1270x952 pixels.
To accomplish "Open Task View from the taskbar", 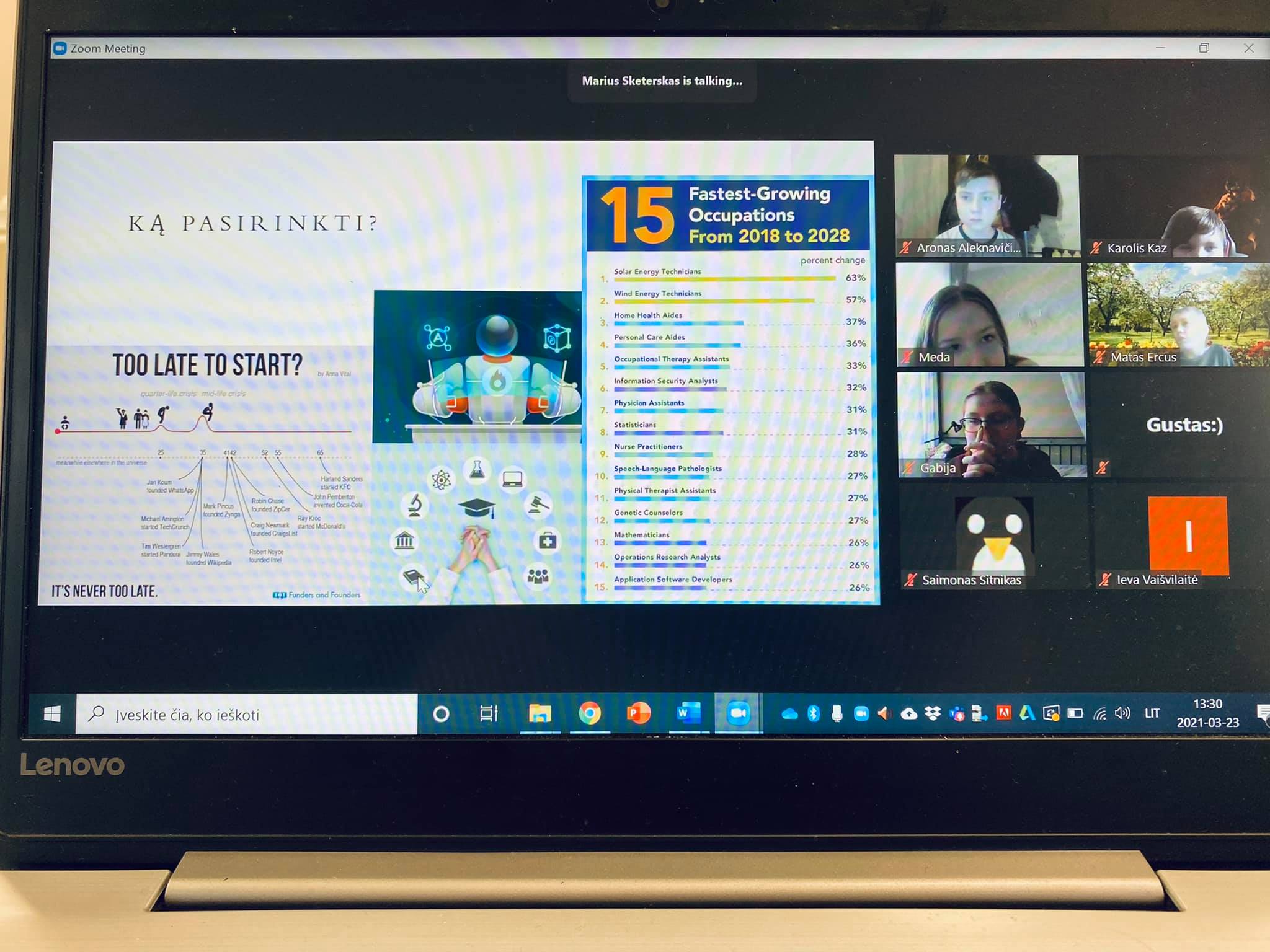I will click(x=489, y=714).
